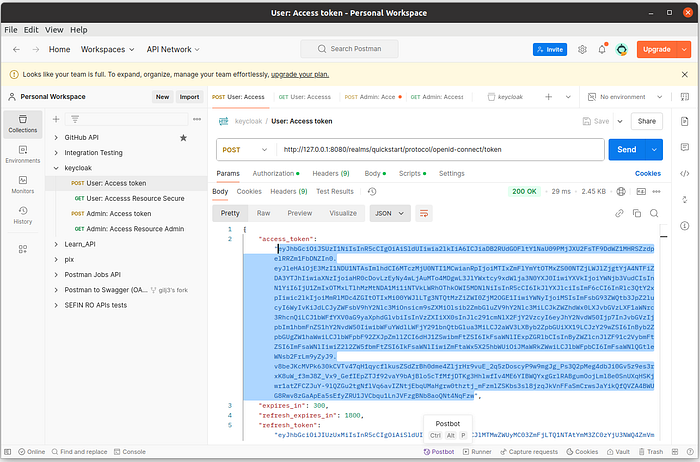The height and width of the screenshot is (462, 700).
Task: Click the Cookies link
Action: 648,173
